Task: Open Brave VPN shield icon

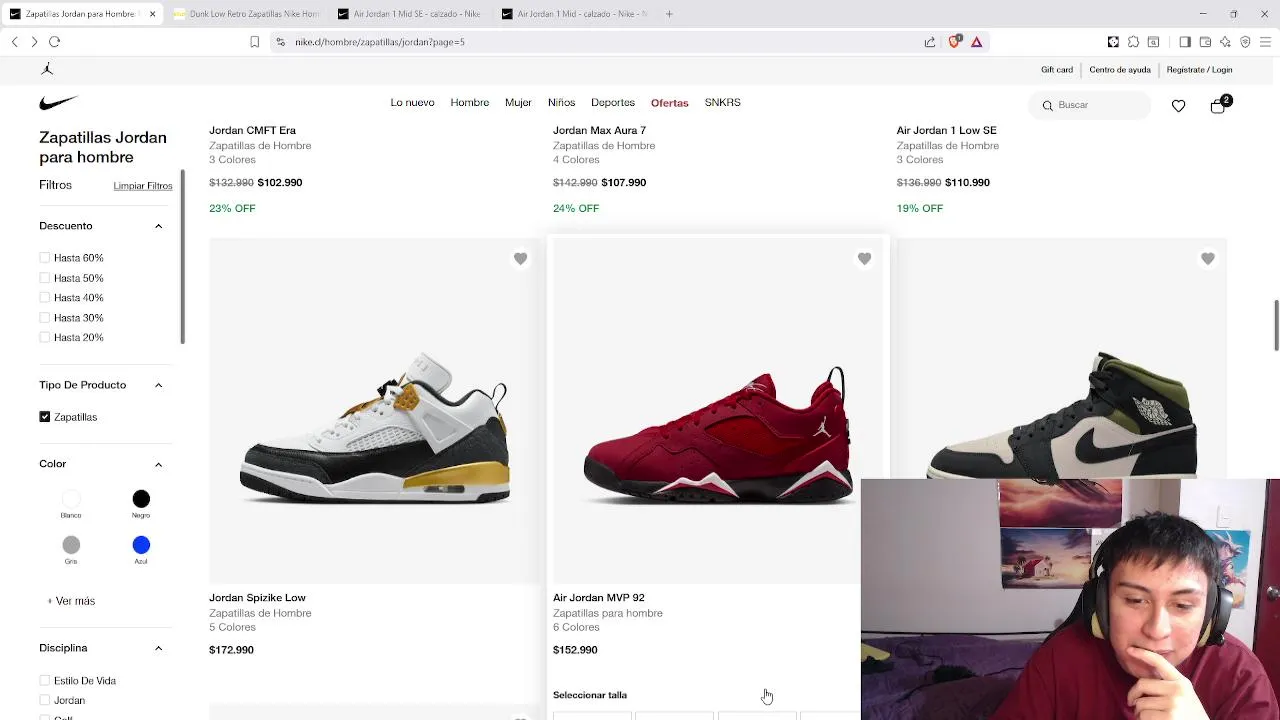Action: coord(1245,42)
